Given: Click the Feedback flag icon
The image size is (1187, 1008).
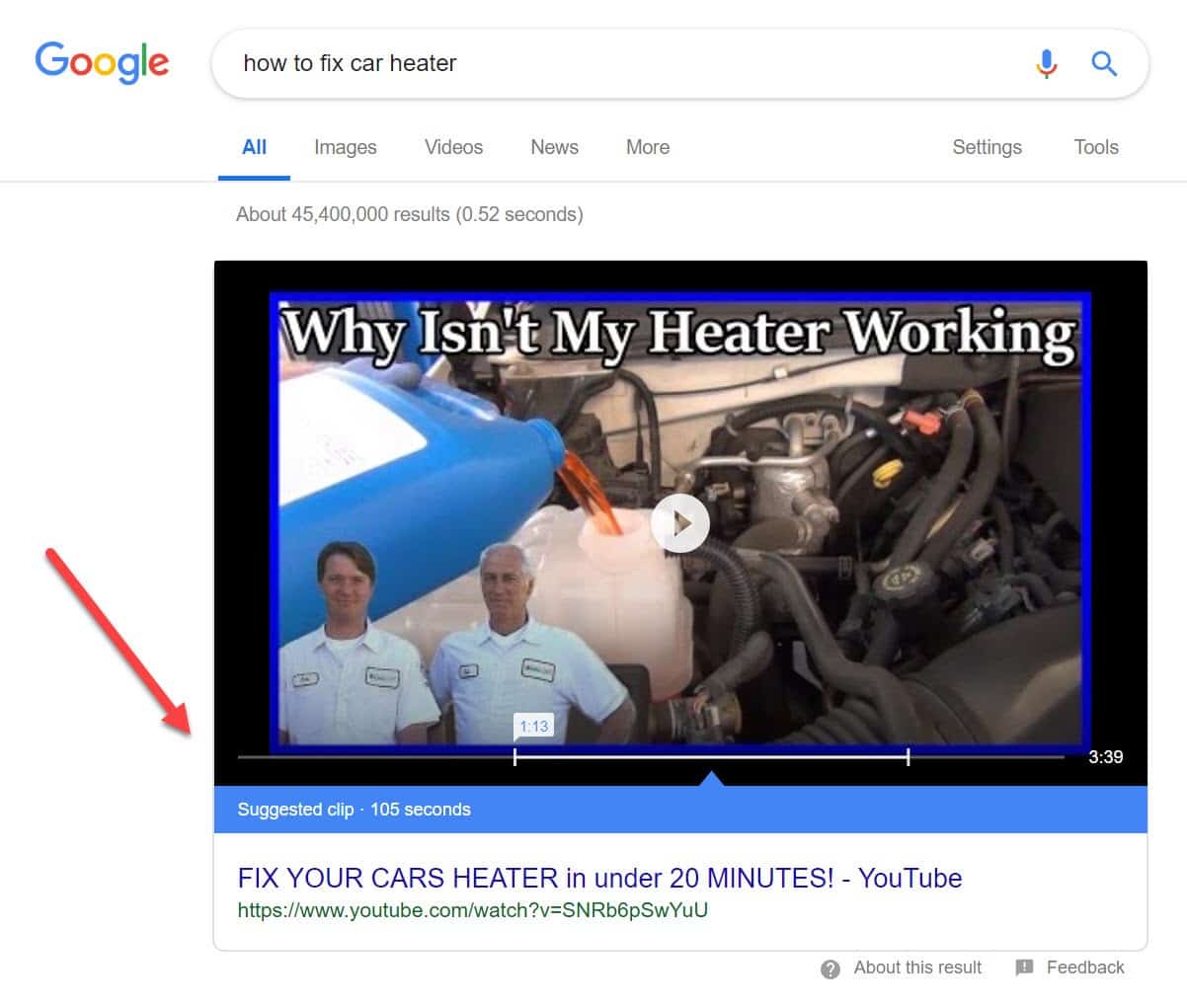Looking at the screenshot, I should pyautogui.click(x=1025, y=968).
